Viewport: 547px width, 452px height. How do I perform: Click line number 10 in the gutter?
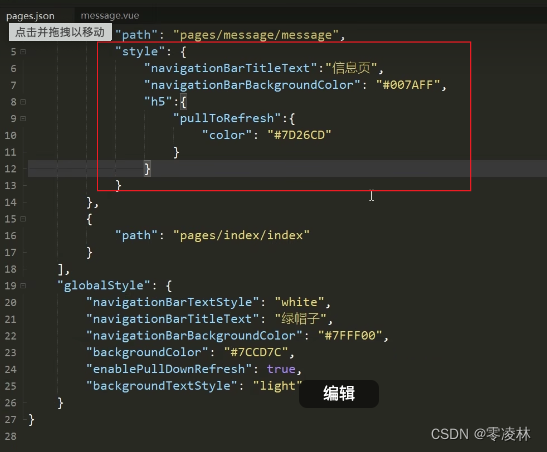click(x=10, y=135)
